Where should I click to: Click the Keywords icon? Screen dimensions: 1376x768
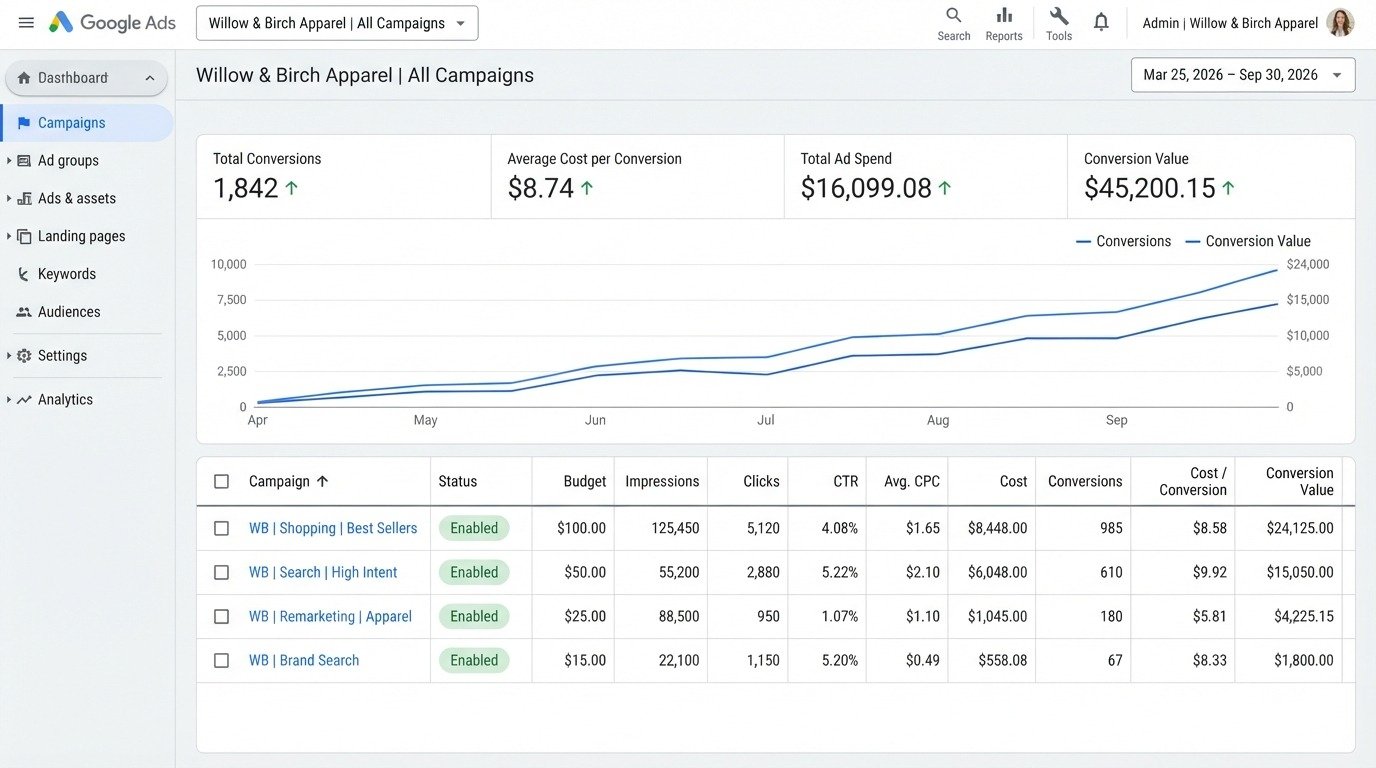(x=24, y=274)
